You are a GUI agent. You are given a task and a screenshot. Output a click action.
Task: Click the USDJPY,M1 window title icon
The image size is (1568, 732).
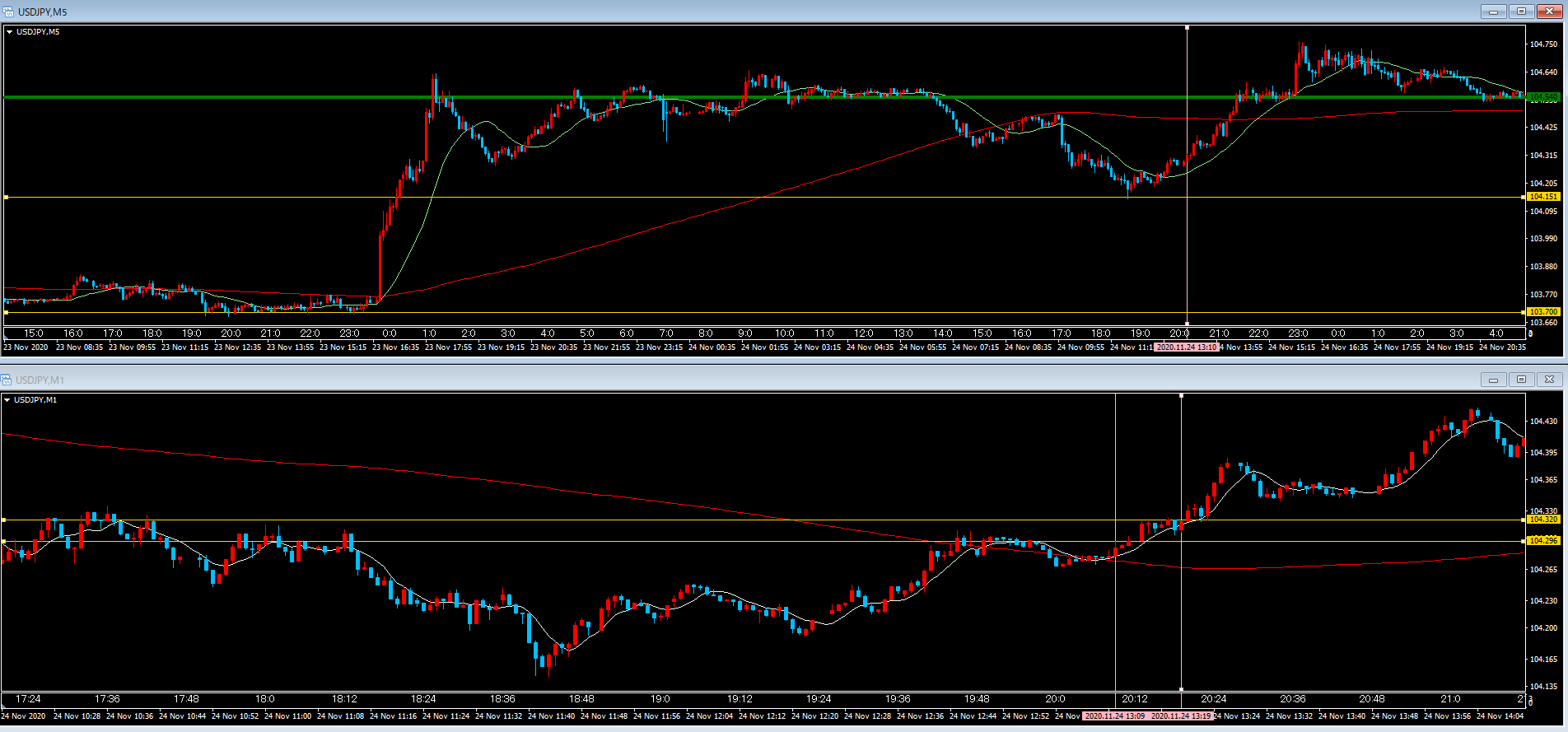(x=7, y=380)
